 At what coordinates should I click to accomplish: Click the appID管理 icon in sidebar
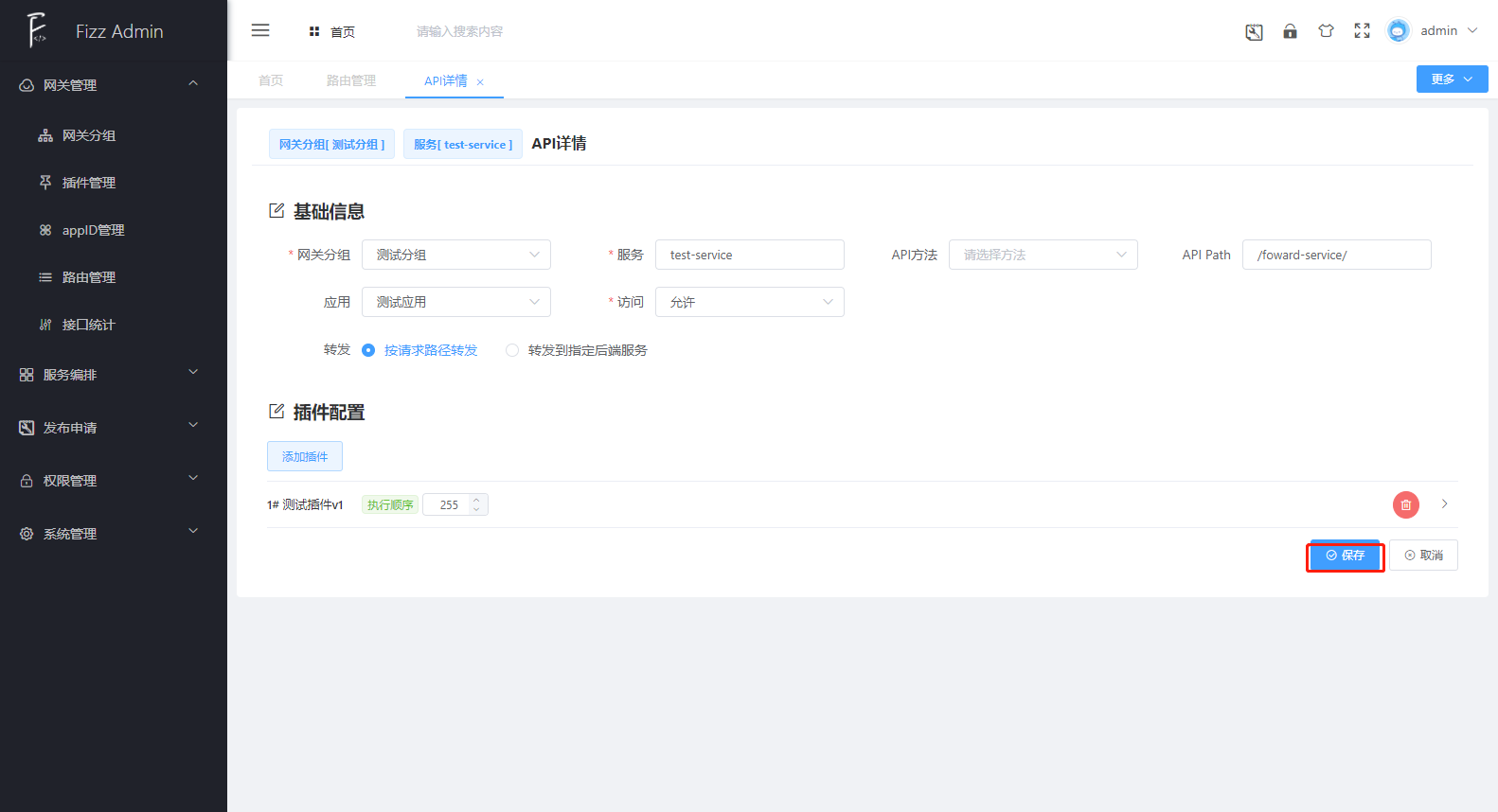tap(45, 230)
